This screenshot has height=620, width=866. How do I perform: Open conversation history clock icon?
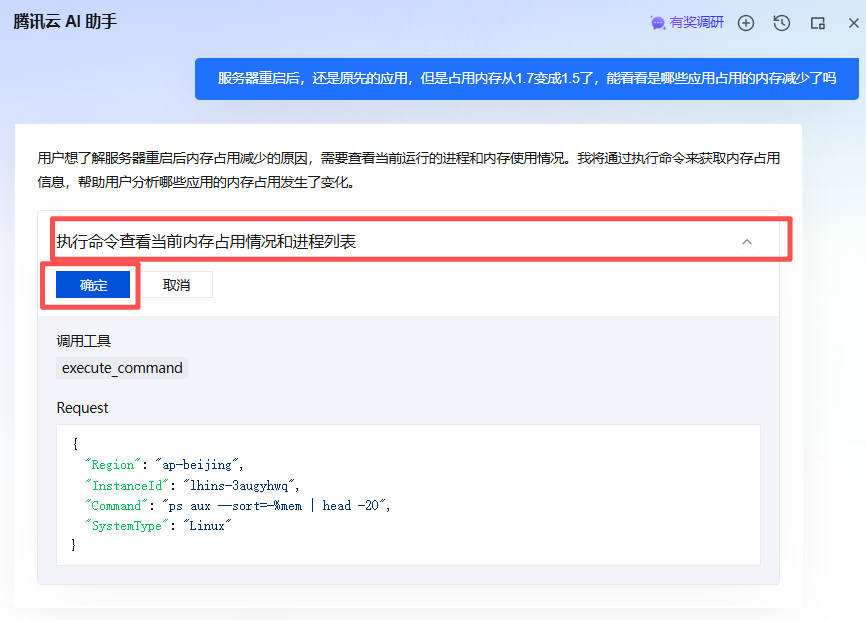point(782,23)
